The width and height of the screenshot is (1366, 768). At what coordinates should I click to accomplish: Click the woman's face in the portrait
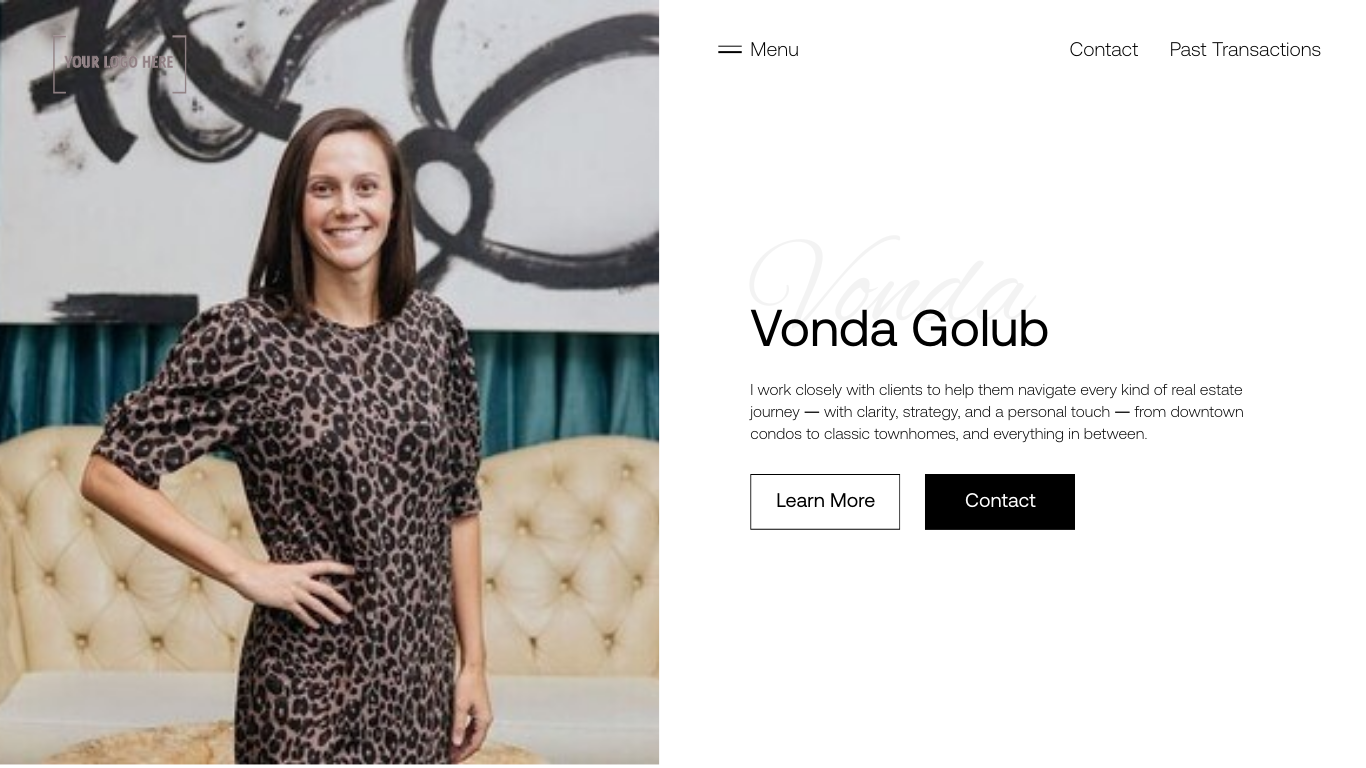coord(346,202)
